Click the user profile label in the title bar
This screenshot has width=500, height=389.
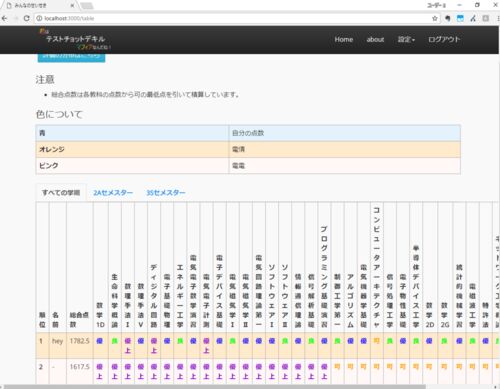pos(436,5)
